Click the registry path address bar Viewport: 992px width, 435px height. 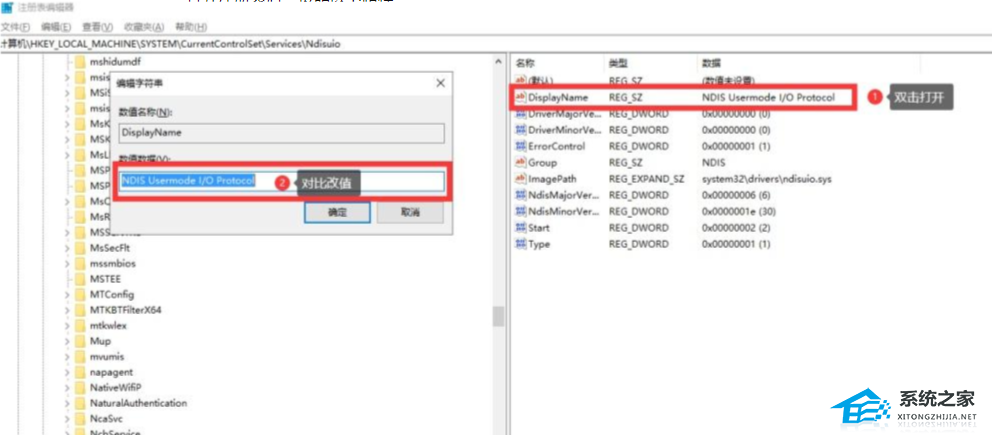coord(496,44)
